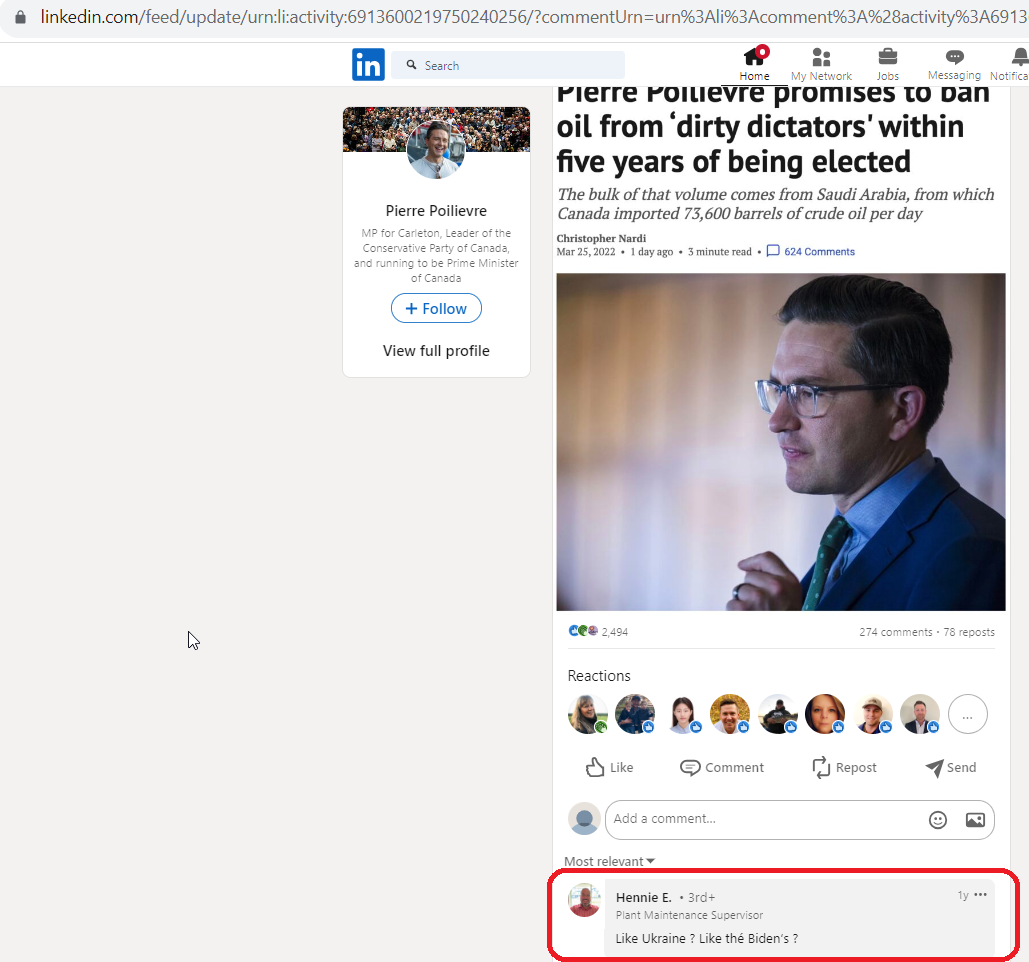Viewport: 1029px width, 962px height.
Task: Like the post
Action: coord(610,767)
